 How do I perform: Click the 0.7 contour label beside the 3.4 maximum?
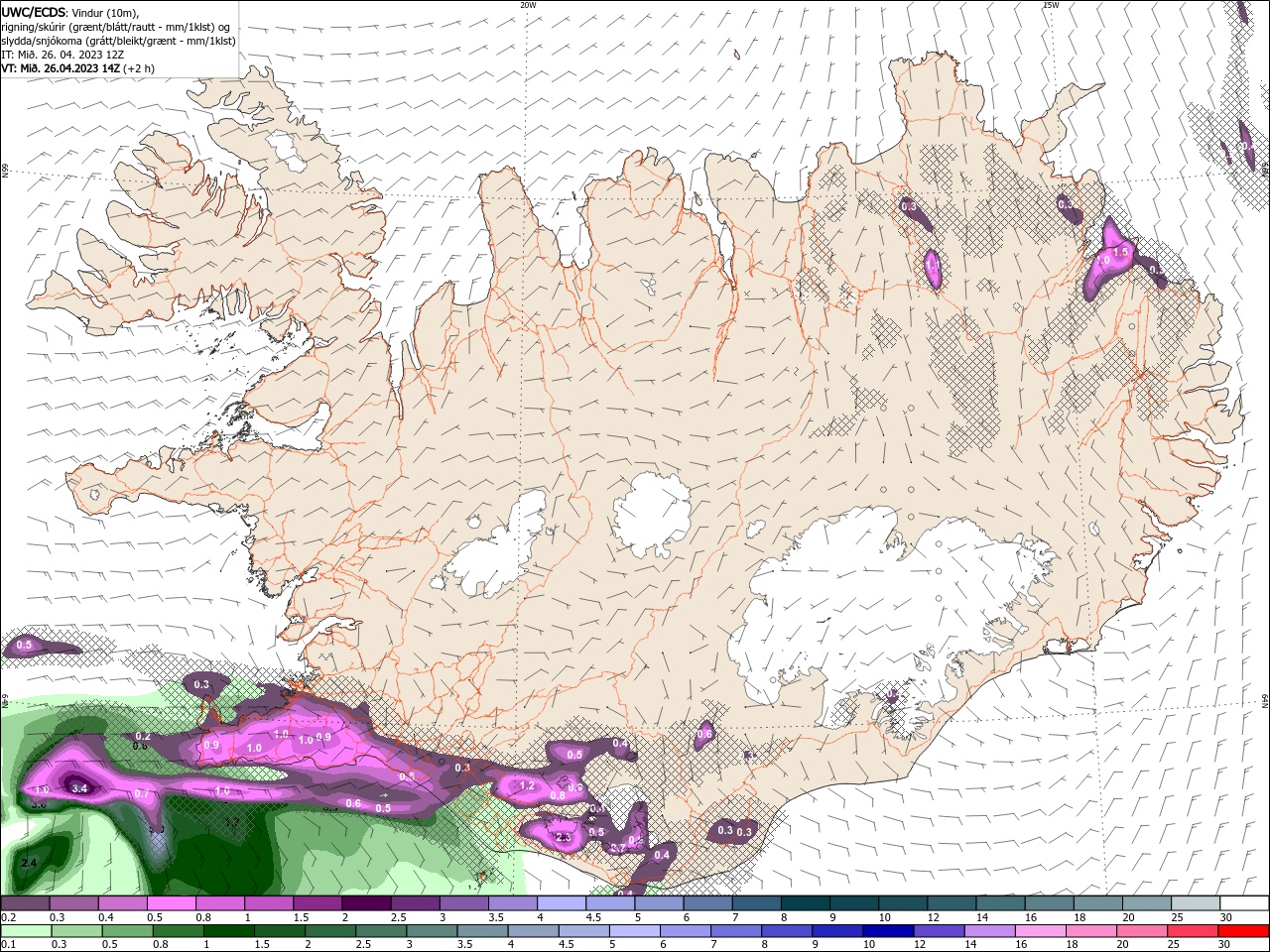click(142, 793)
